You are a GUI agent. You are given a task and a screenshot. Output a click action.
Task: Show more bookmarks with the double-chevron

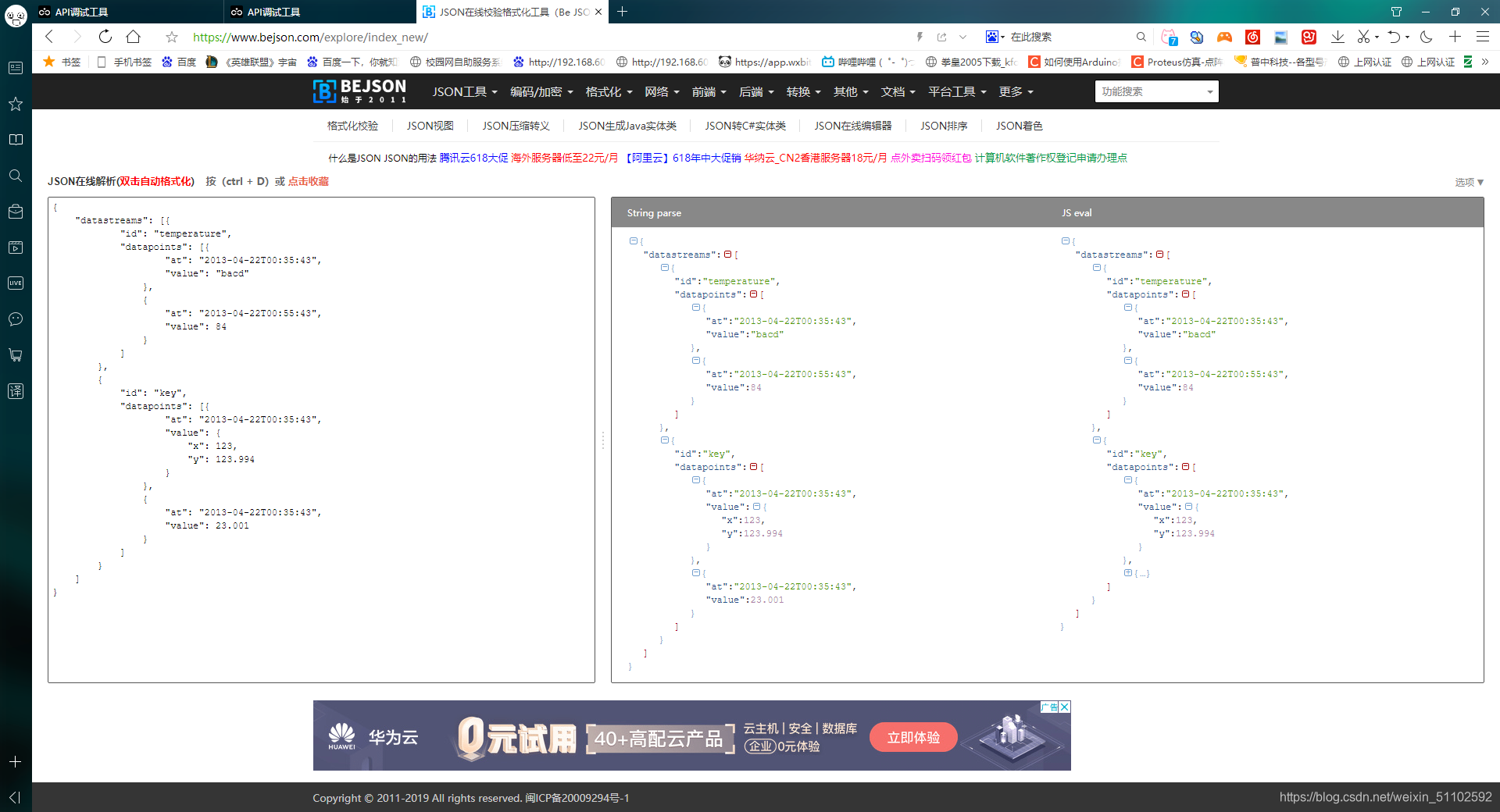1485,62
